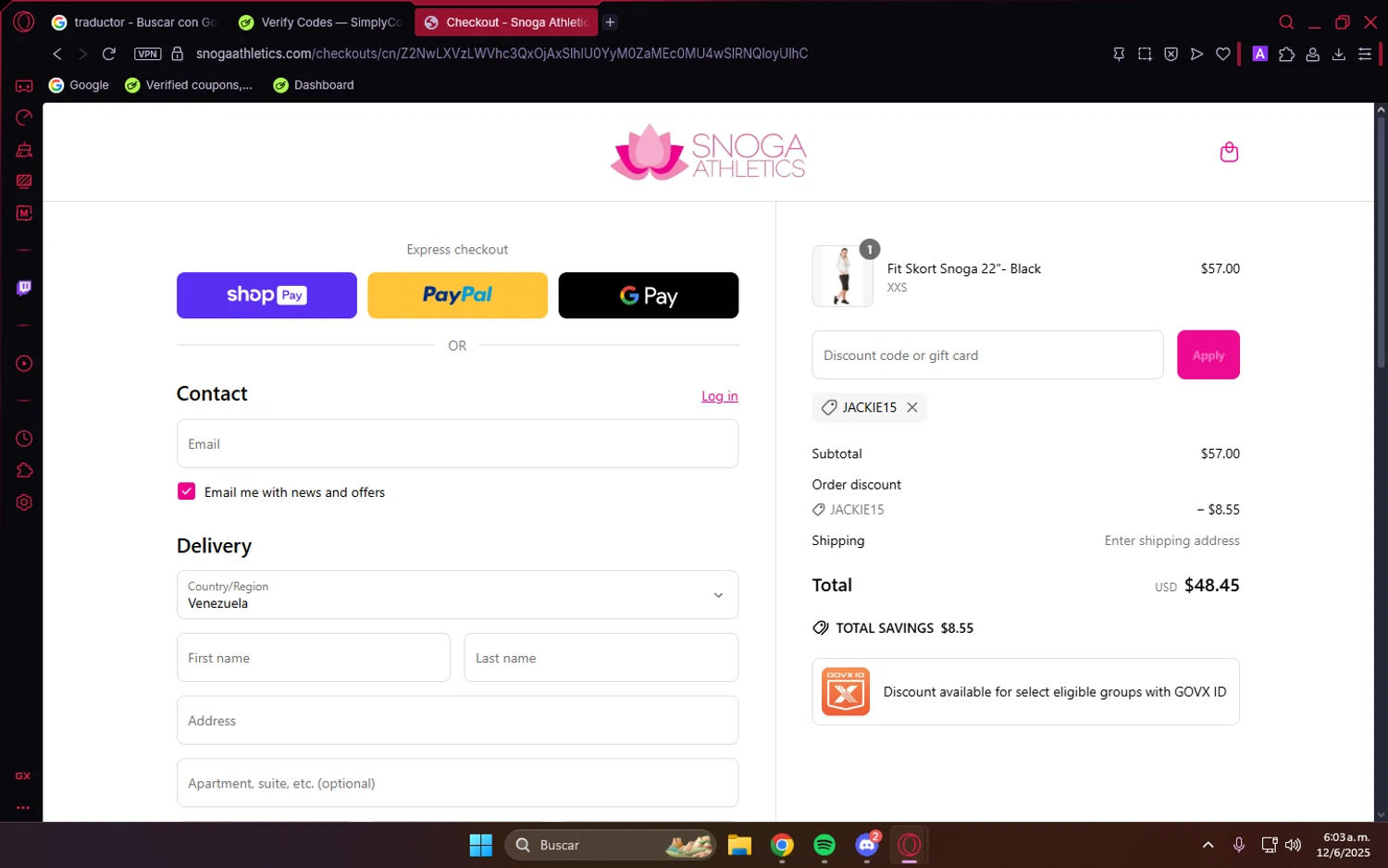The width and height of the screenshot is (1388, 868).
Task: Pay with Google Pay button
Action: (x=649, y=295)
